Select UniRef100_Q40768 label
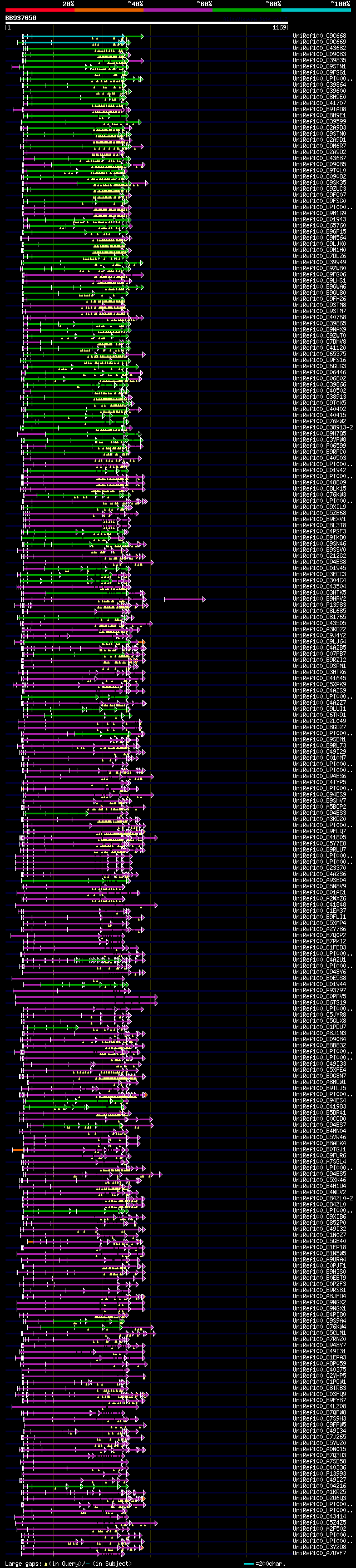 click(319, 317)
